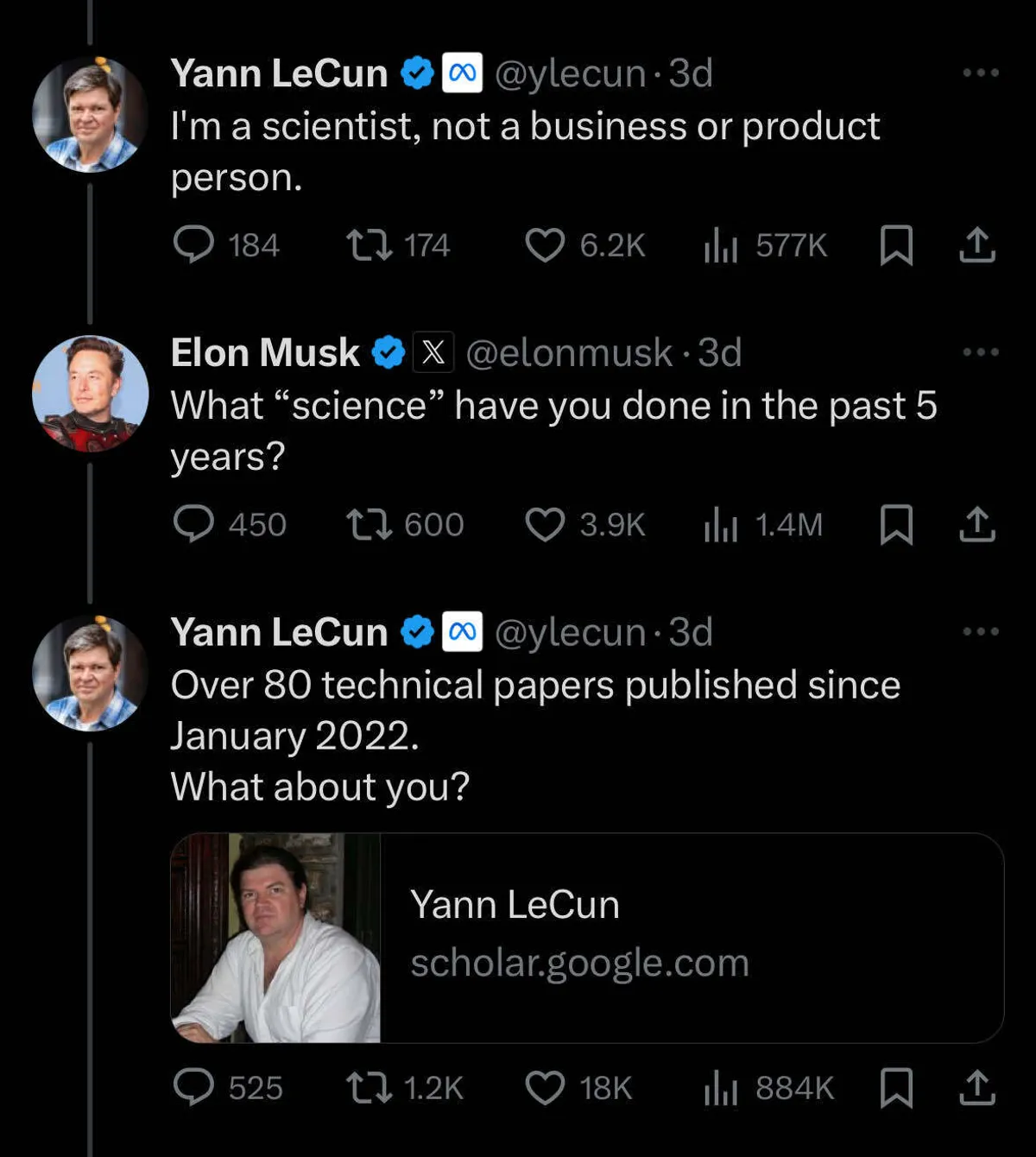Image resolution: width=1036 pixels, height=1157 pixels.
Task: Retweet Elon Musk's science question tweet
Action: (x=370, y=524)
